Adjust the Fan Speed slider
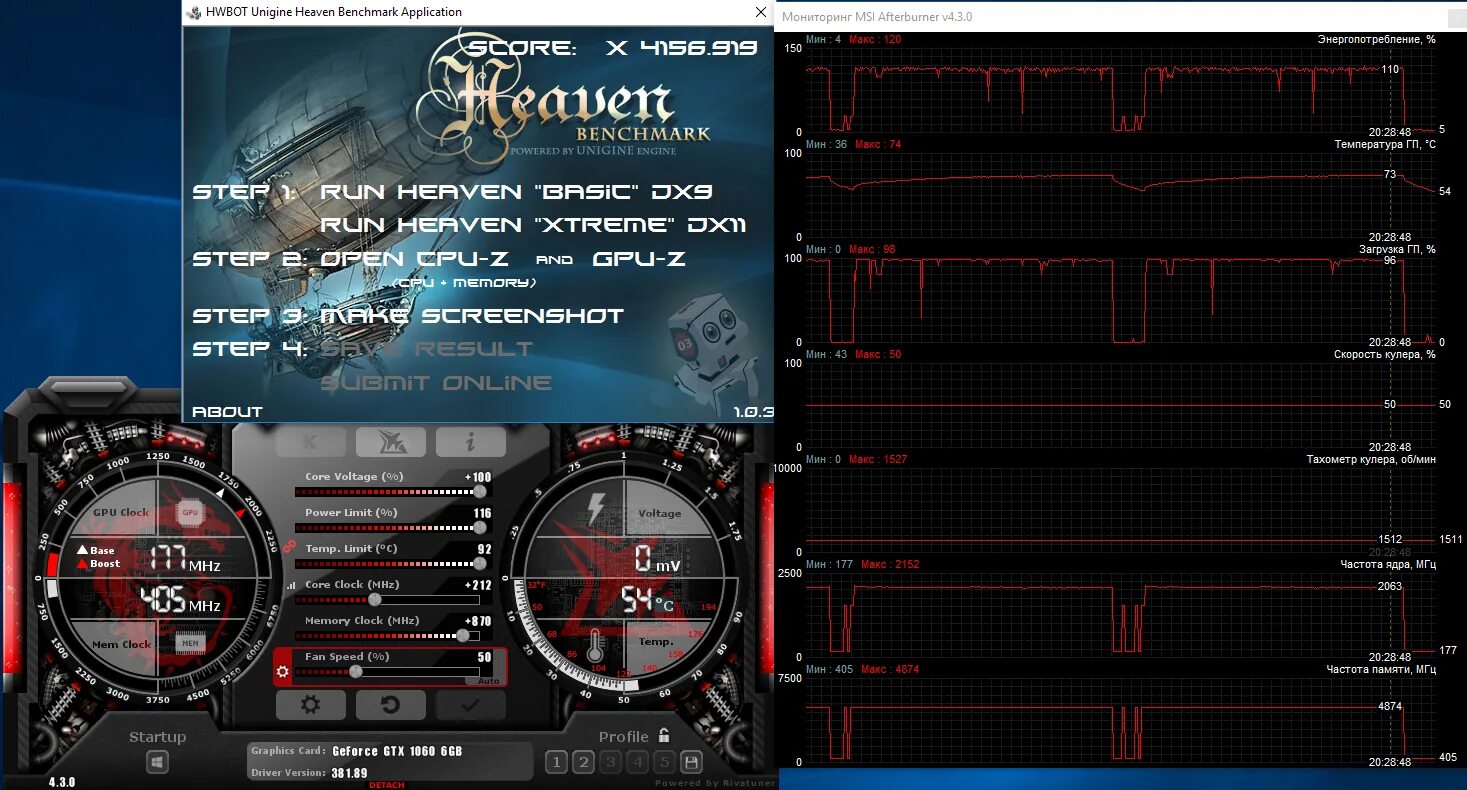This screenshot has height=790, width=1467. pyautogui.click(x=355, y=671)
